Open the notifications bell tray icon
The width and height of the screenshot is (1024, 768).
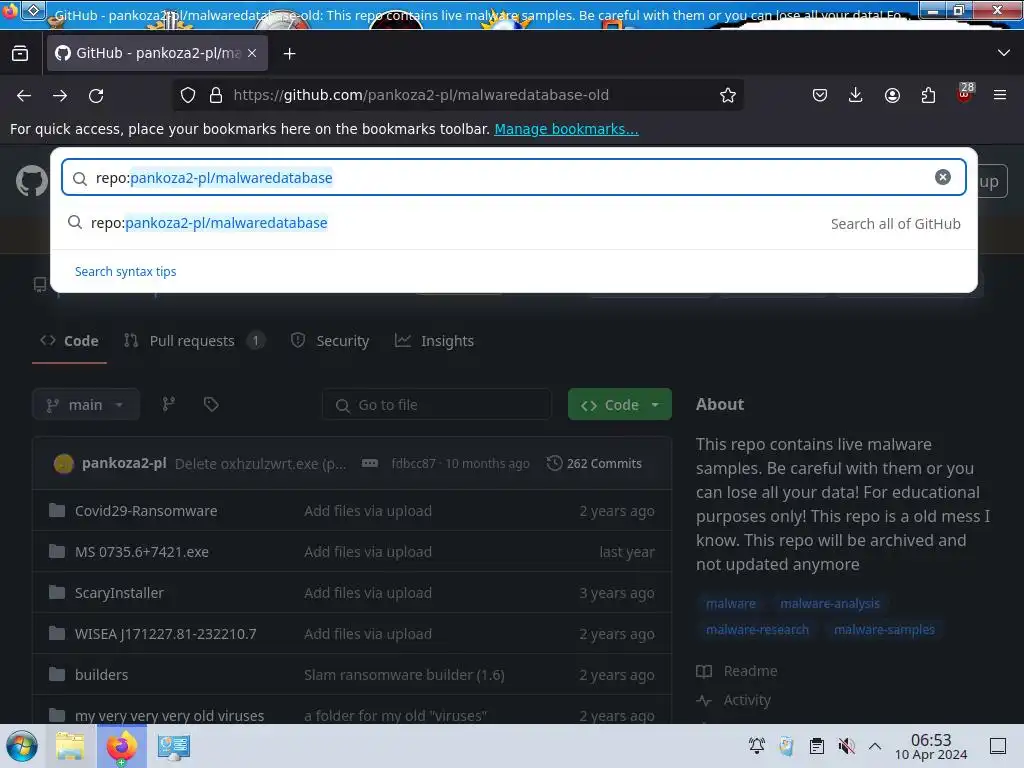pos(757,746)
